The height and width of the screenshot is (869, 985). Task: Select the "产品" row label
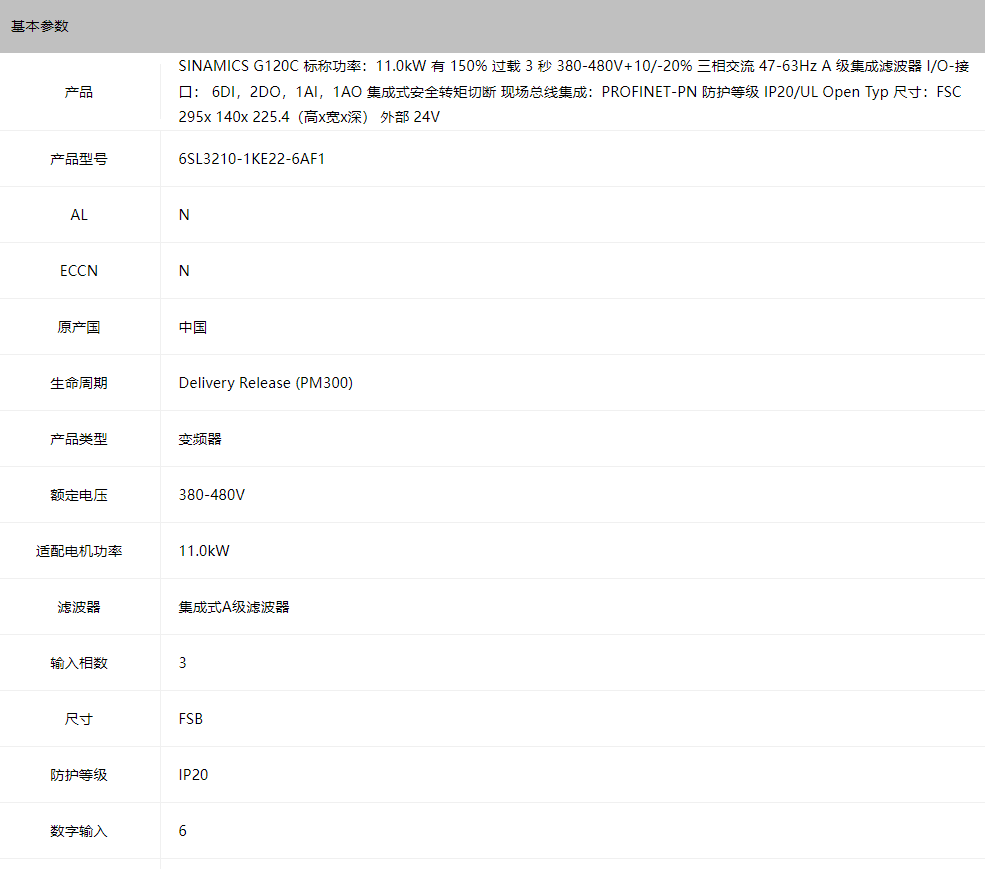tap(79, 92)
